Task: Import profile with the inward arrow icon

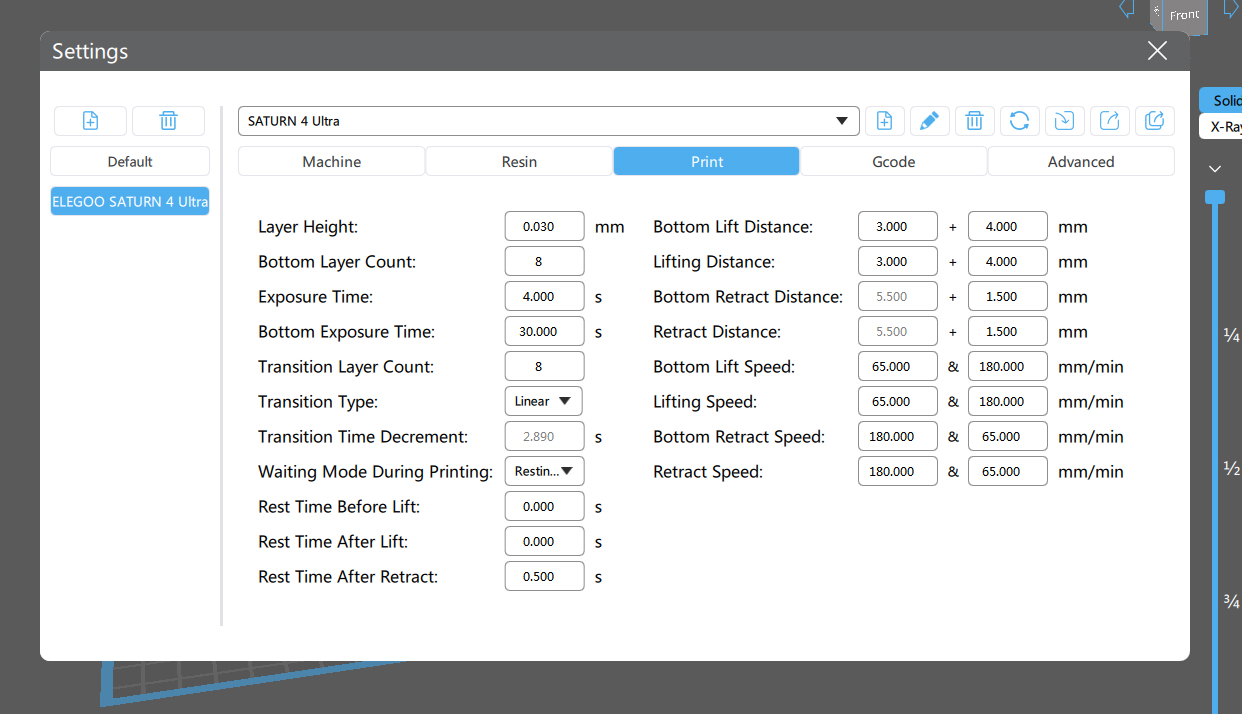Action: (x=1064, y=121)
